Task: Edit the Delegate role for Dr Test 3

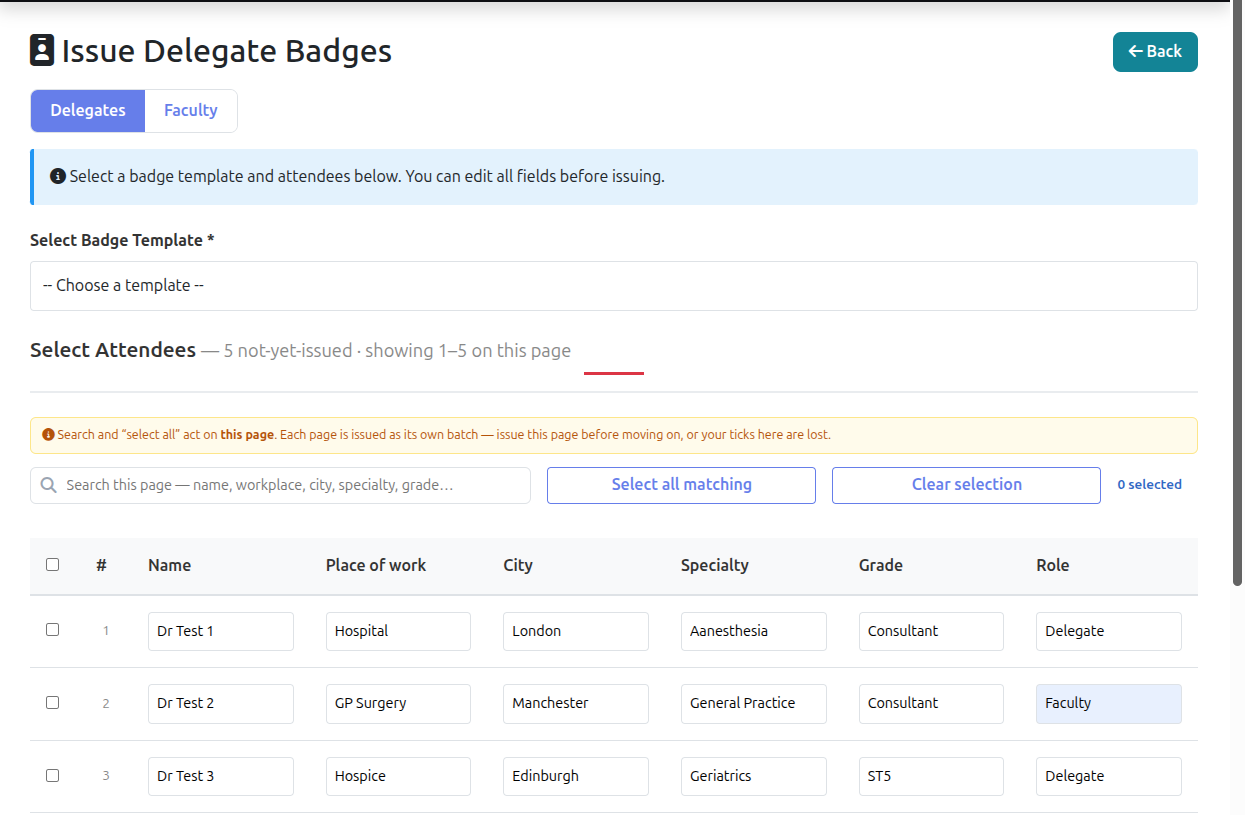Action: [1109, 777]
